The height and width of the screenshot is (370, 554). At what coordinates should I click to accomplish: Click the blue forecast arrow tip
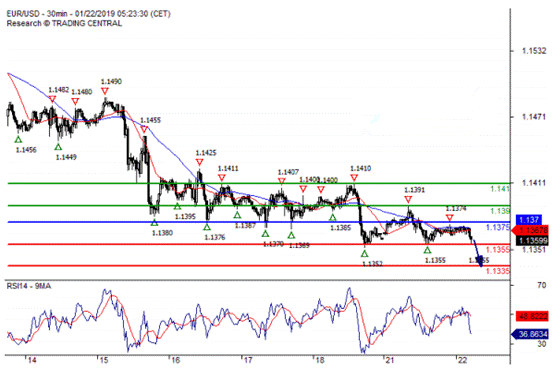point(480,263)
